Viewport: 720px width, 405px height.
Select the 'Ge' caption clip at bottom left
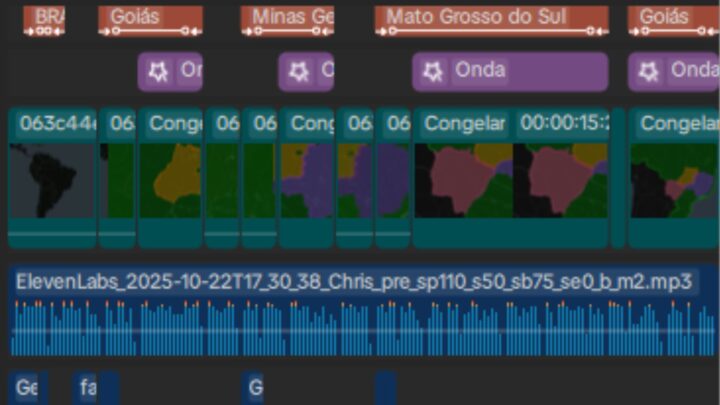click(28, 388)
